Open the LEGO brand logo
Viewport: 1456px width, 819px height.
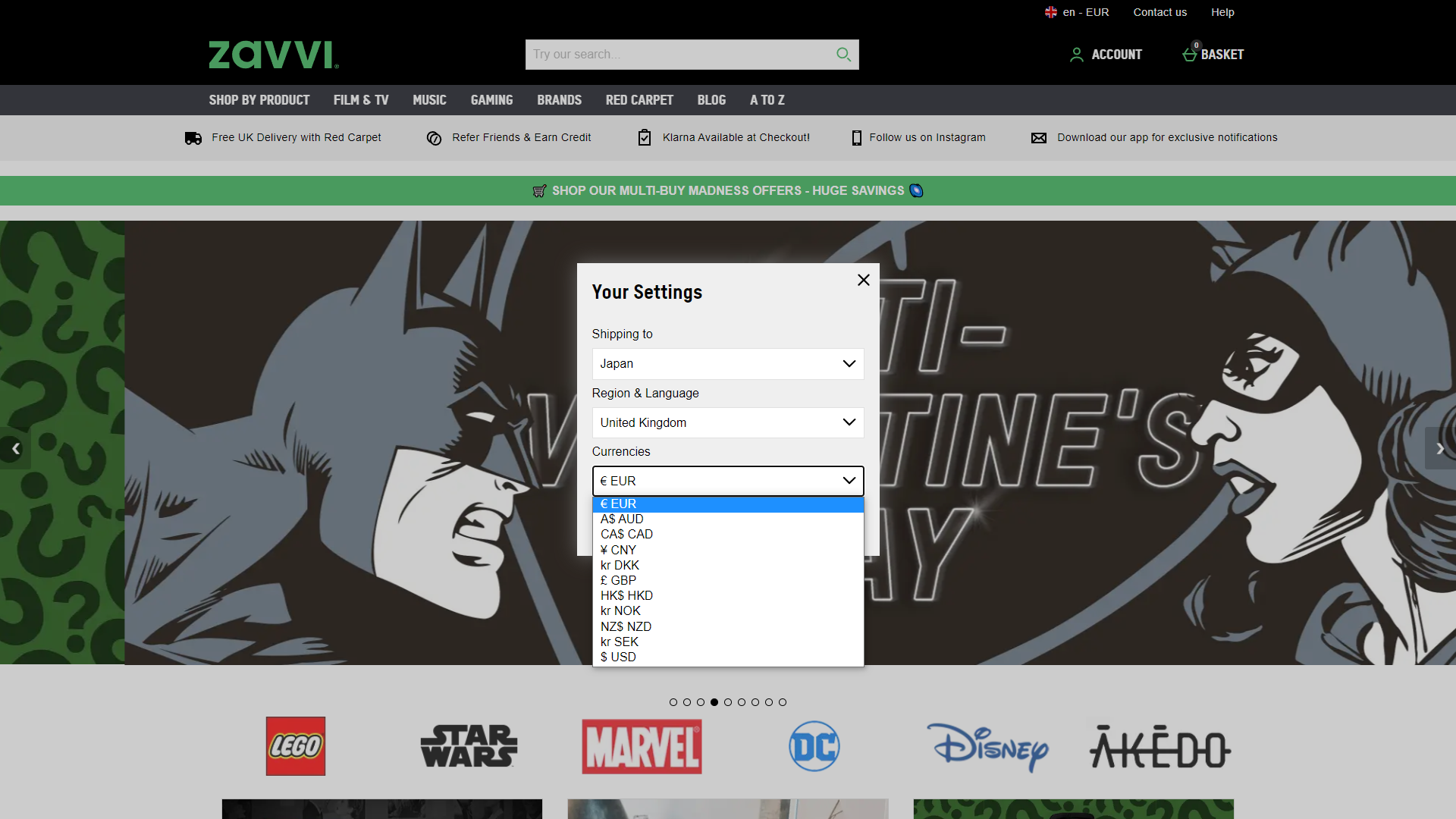pyautogui.click(x=296, y=746)
